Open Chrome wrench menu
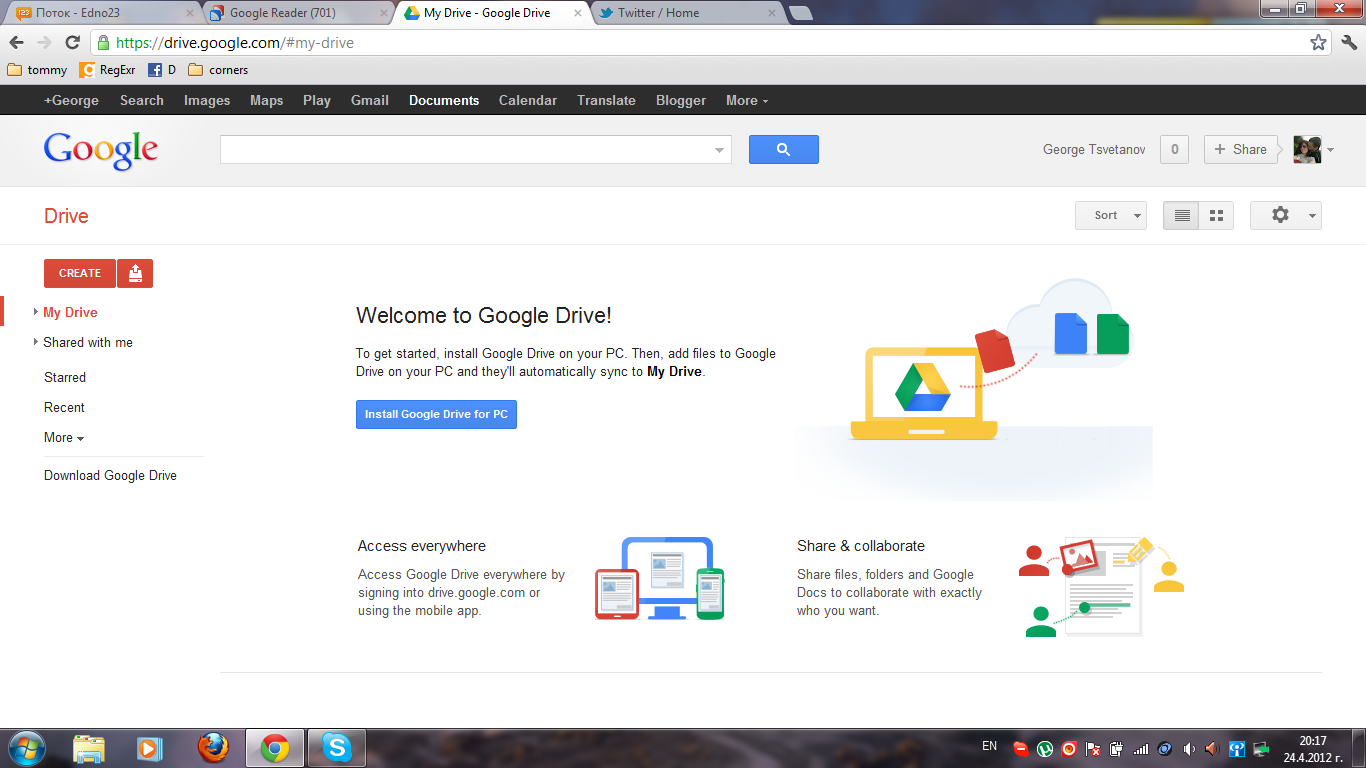The image size is (1366, 768). tap(1349, 42)
